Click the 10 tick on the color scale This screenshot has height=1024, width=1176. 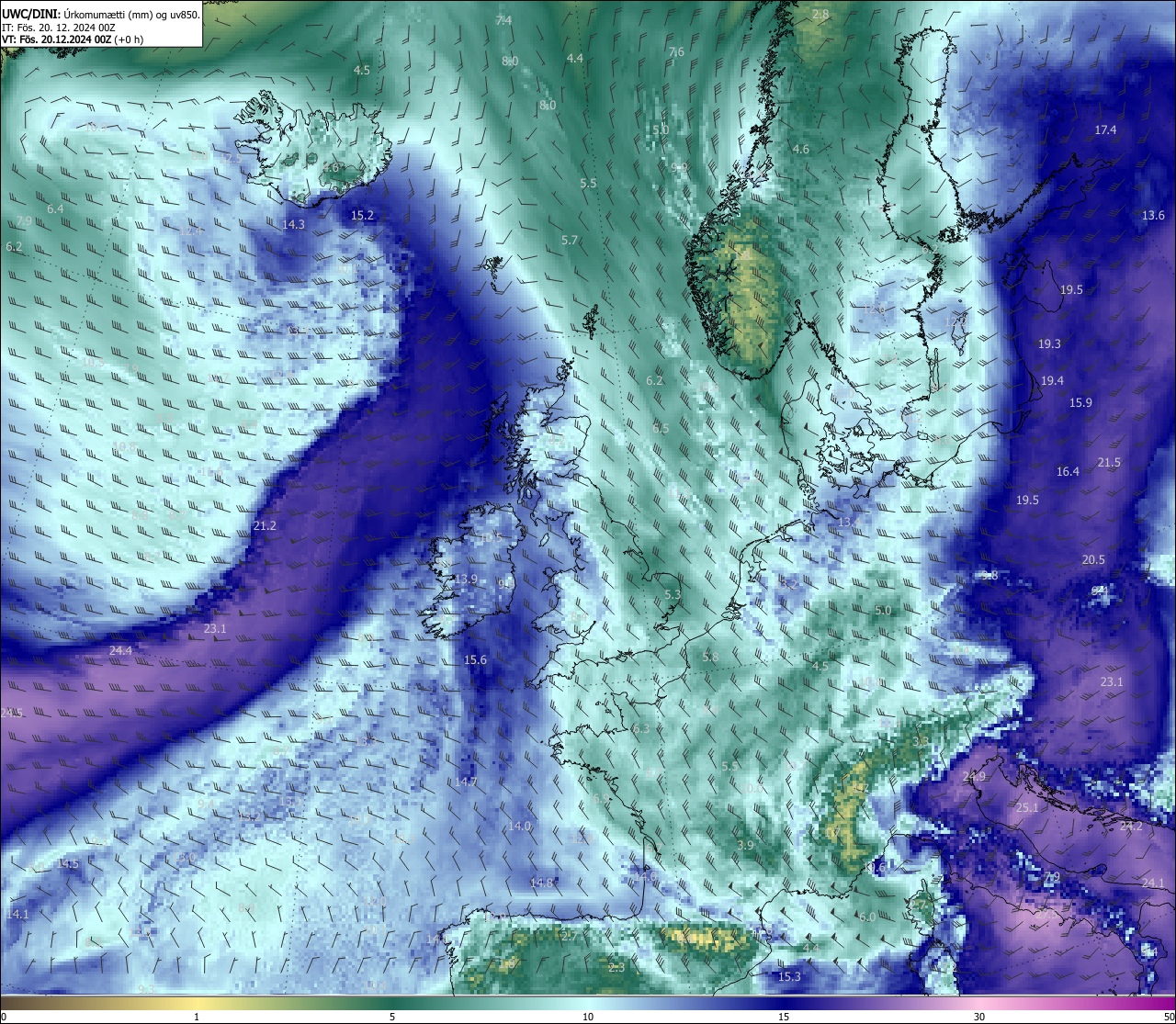point(588,1017)
